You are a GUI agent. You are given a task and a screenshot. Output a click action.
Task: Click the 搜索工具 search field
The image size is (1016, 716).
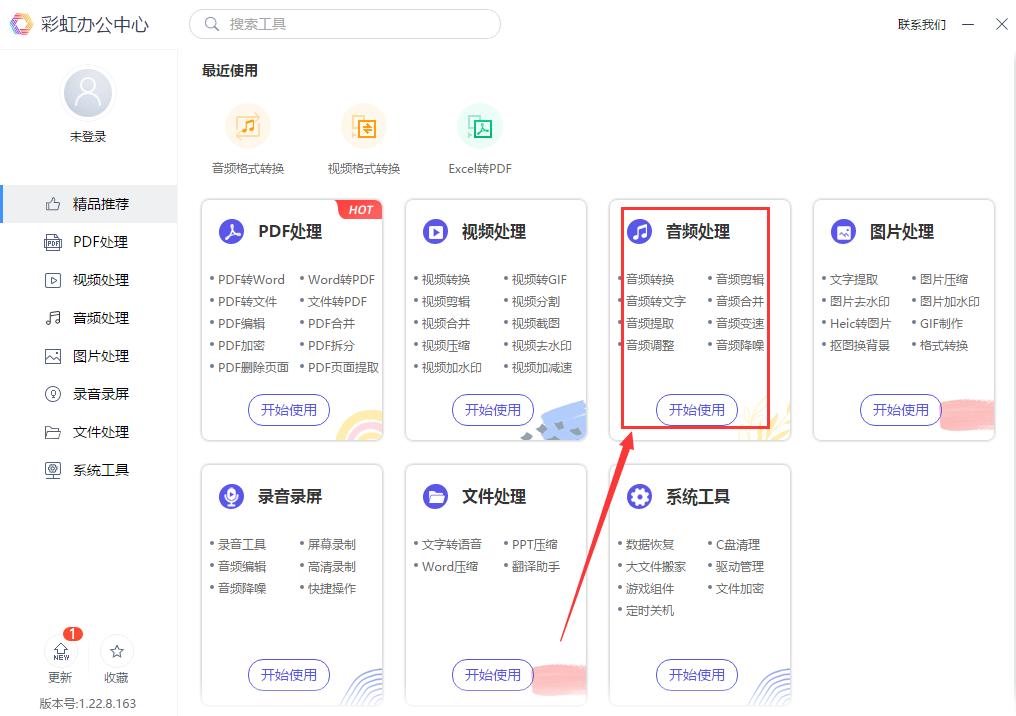pos(345,24)
